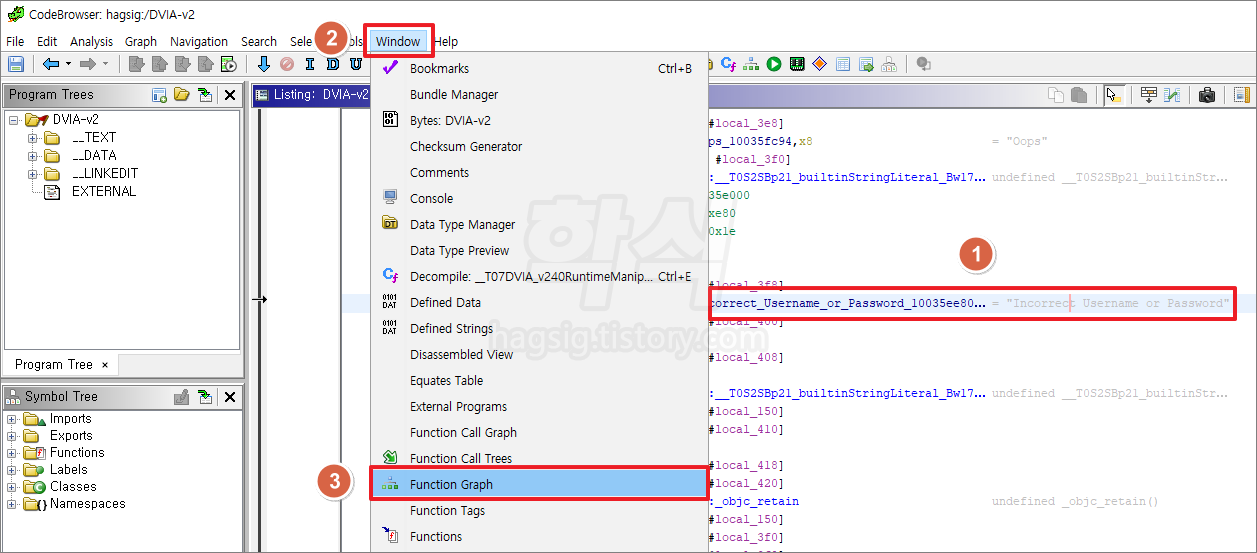Expand the Classes node in Symbol Tree

[12, 487]
